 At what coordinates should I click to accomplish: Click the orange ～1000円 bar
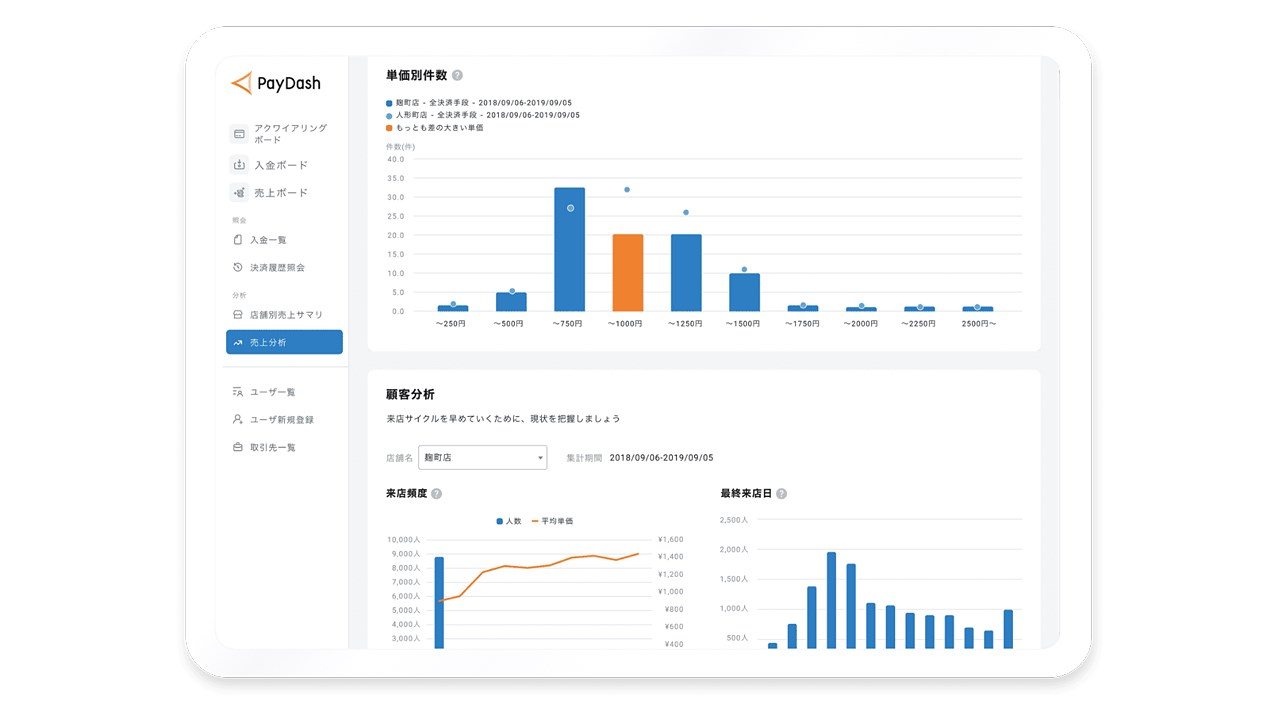[628, 273]
